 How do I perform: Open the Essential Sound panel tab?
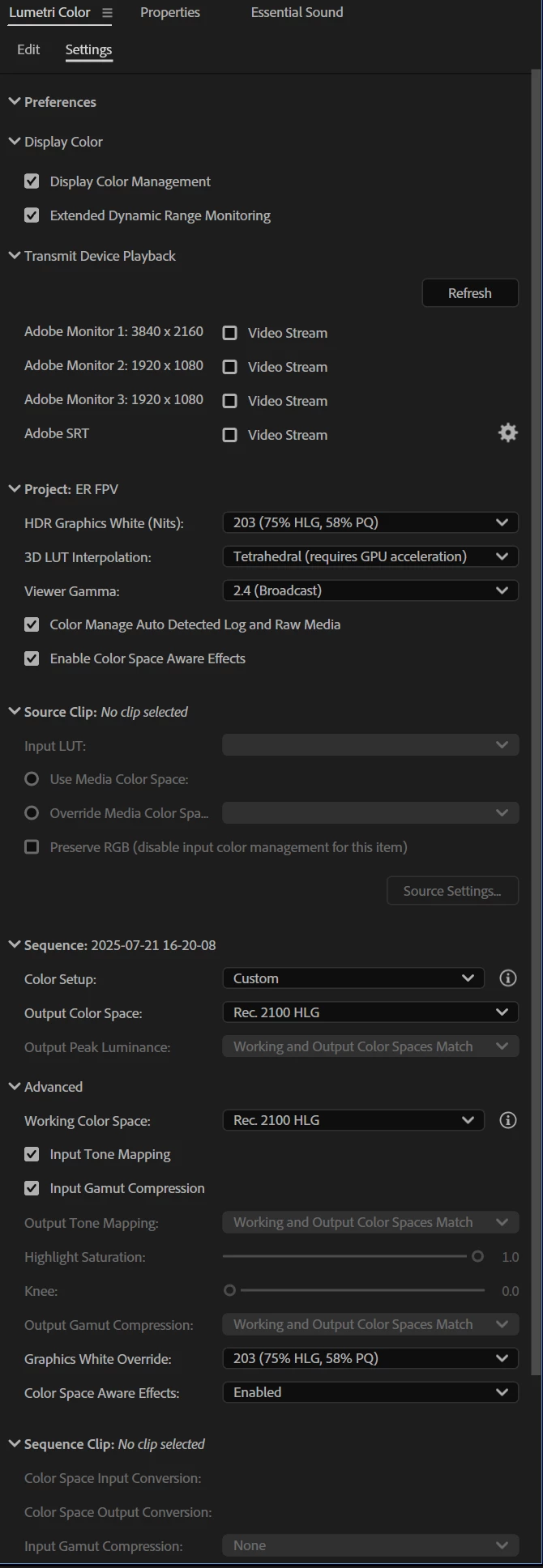(x=297, y=13)
